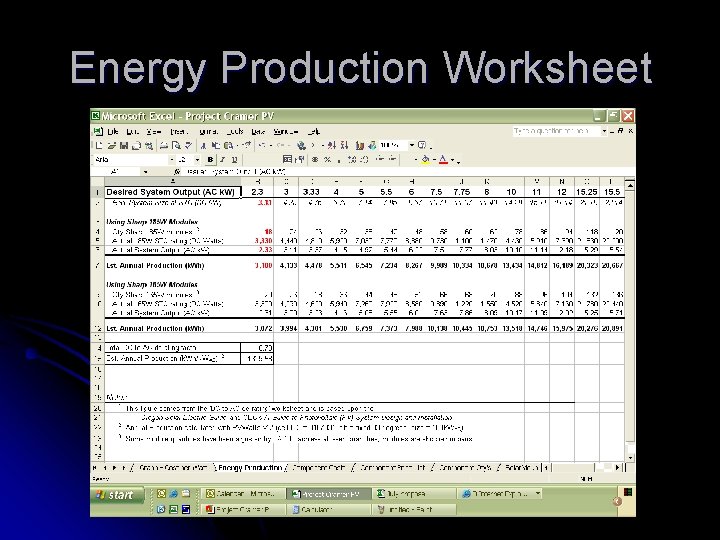Sort ascending with the A-Z icon
Image resolution: width=720 pixels, height=540 pixels.
pyautogui.click(x=332, y=146)
